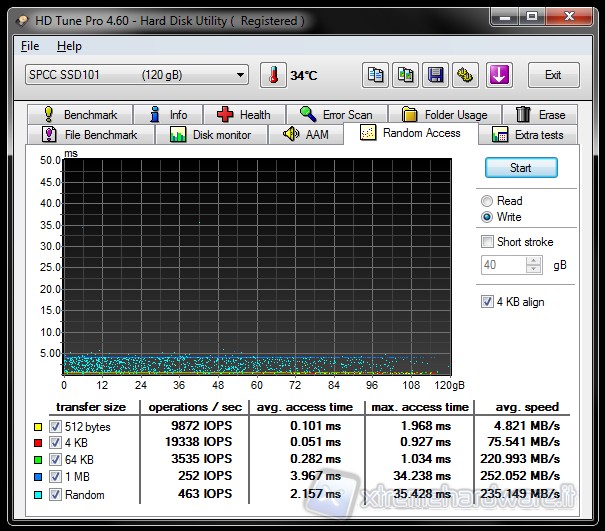Image resolution: width=605 pixels, height=531 pixels.
Task: Open the options wrench icon
Action: 464,75
